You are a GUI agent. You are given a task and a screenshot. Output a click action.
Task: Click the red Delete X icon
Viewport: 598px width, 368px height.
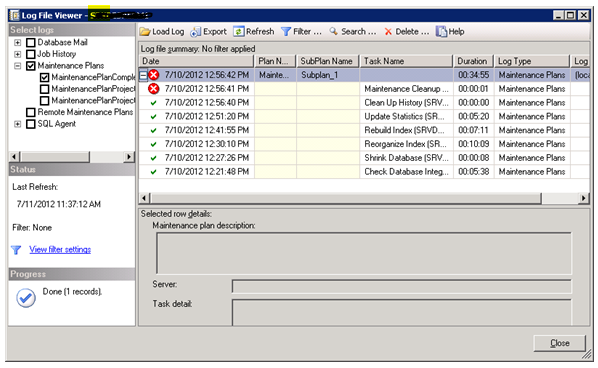[x=388, y=32]
